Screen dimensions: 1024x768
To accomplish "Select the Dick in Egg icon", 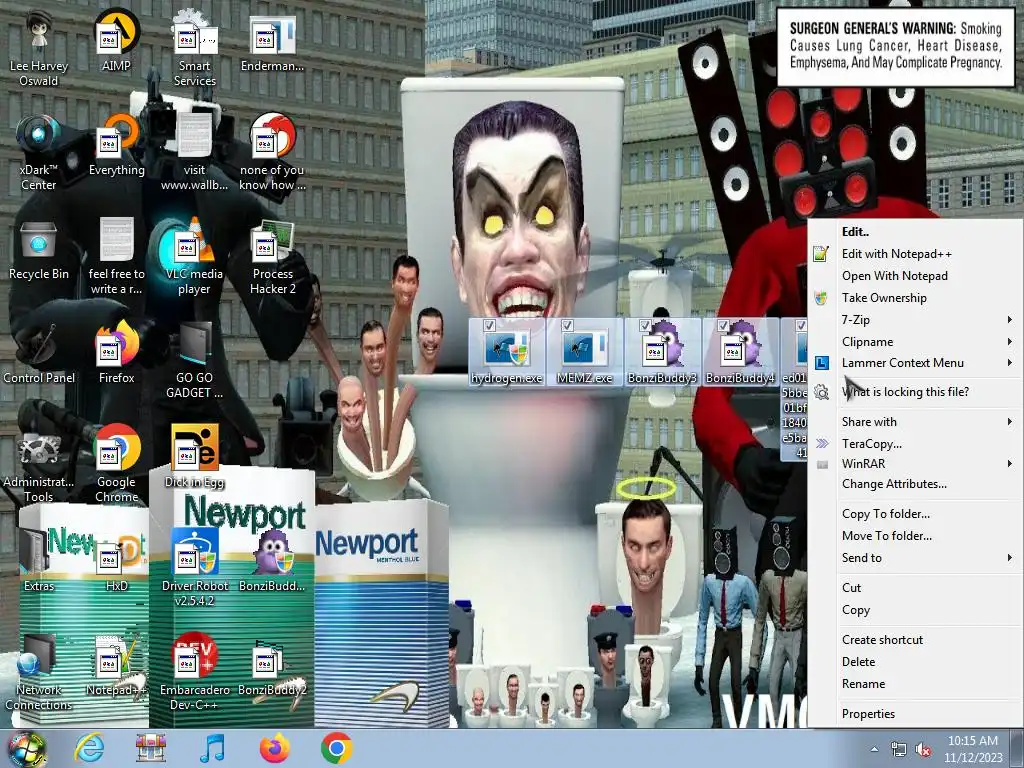I will (x=195, y=457).
